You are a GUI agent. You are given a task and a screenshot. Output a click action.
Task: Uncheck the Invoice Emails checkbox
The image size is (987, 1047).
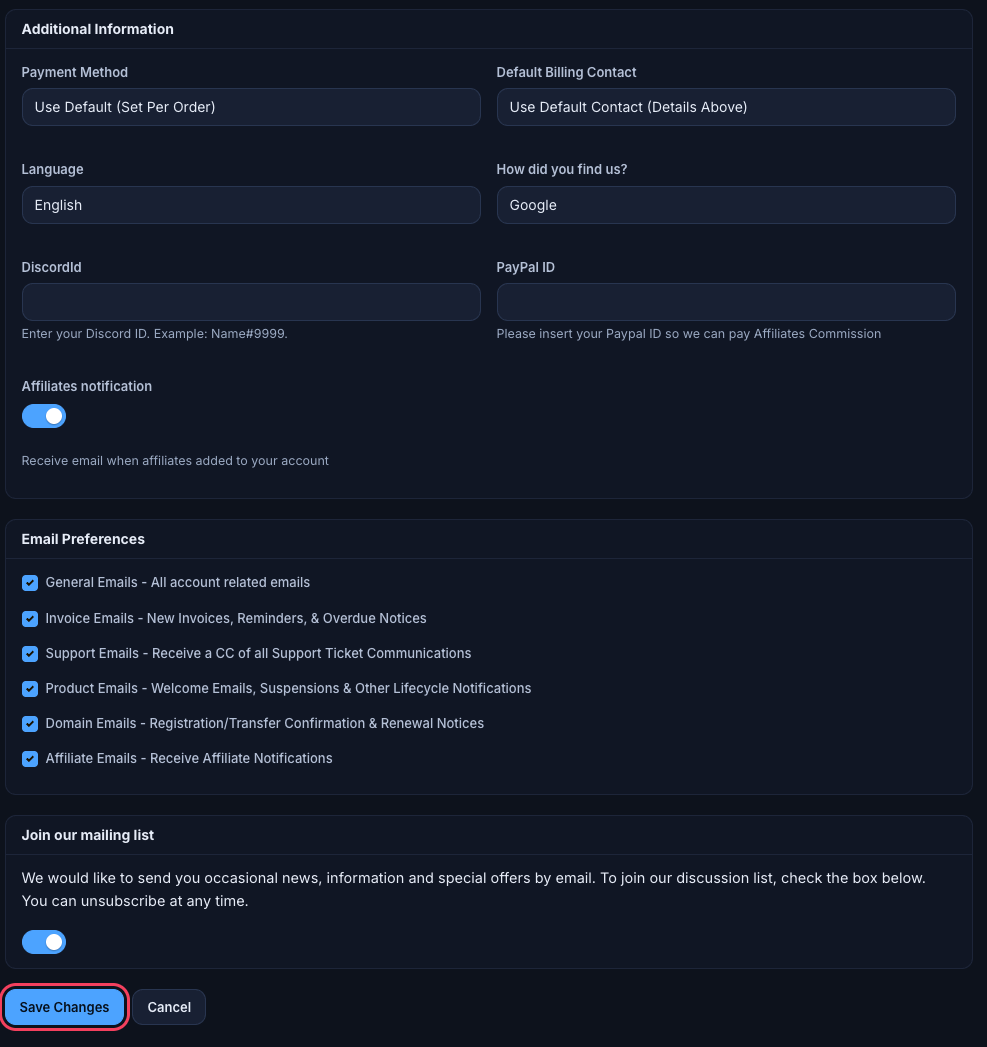[x=30, y=619]
